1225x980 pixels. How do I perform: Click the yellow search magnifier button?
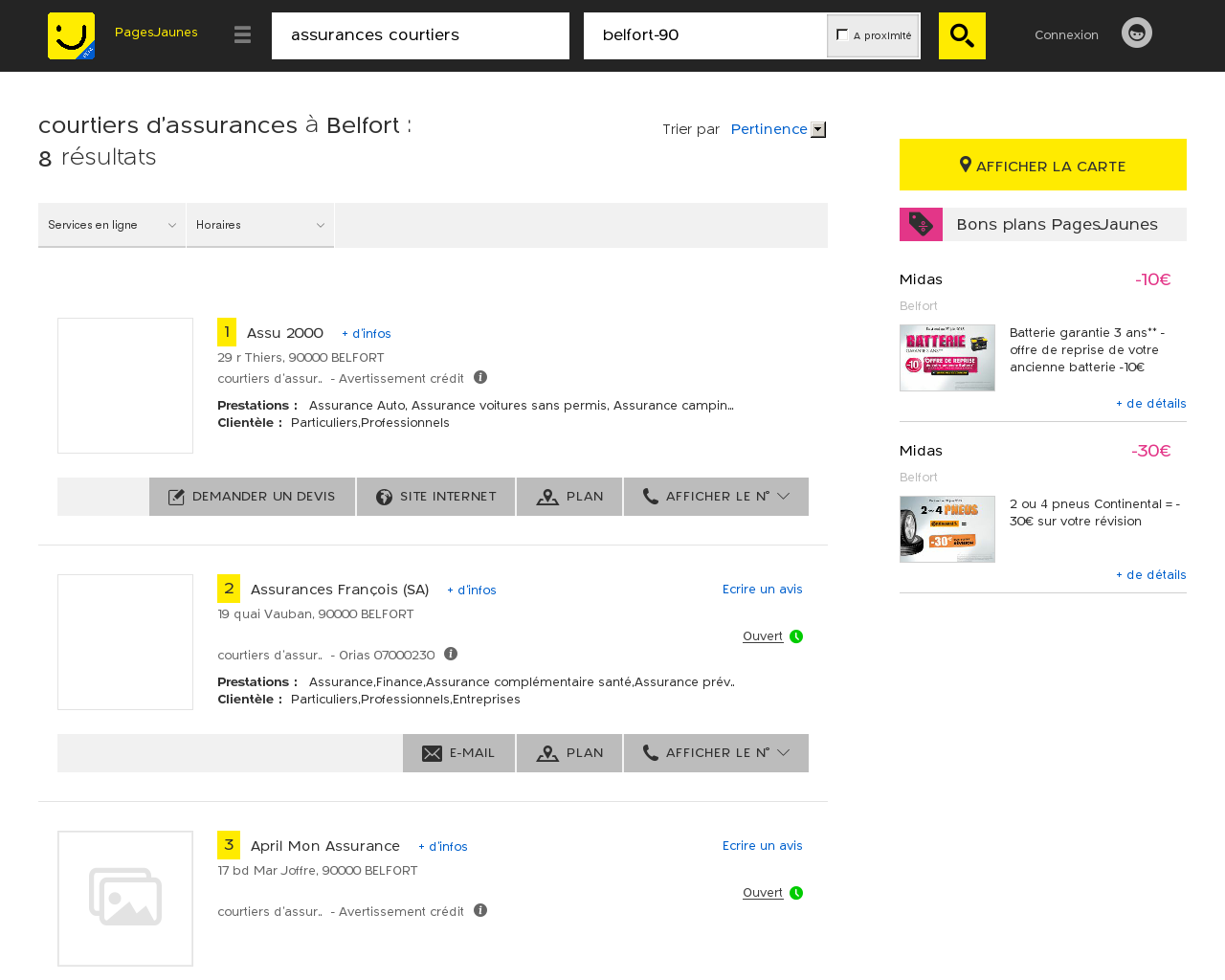click(x=962, y=35)
